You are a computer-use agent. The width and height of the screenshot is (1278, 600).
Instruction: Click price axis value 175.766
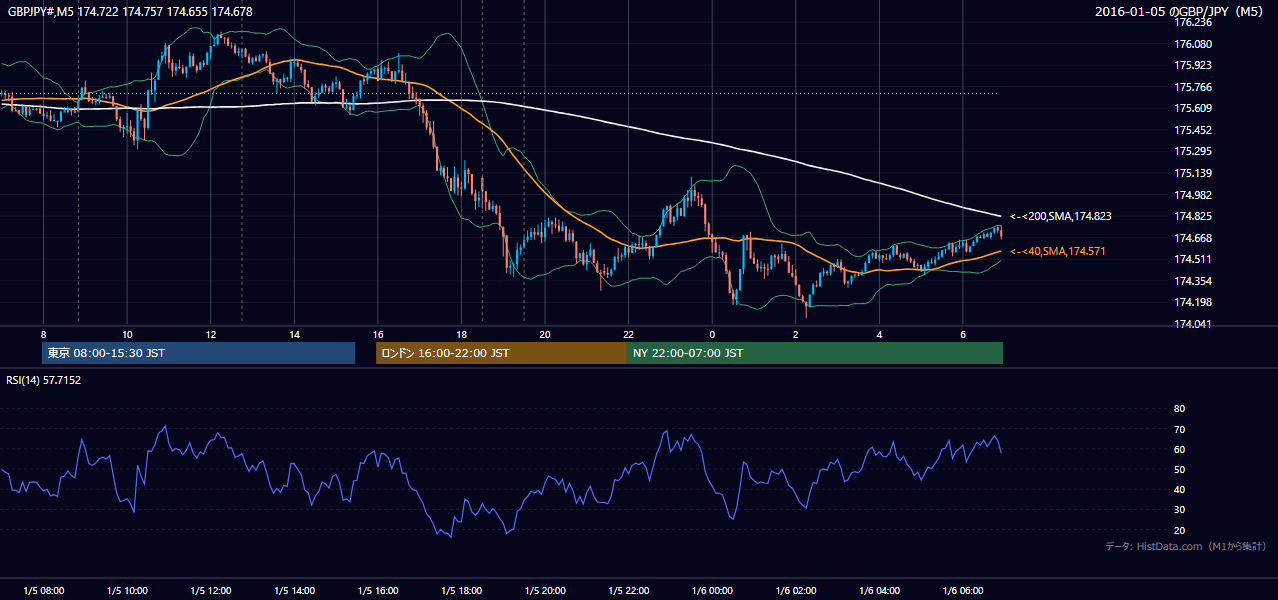(x=1193, y=87)
